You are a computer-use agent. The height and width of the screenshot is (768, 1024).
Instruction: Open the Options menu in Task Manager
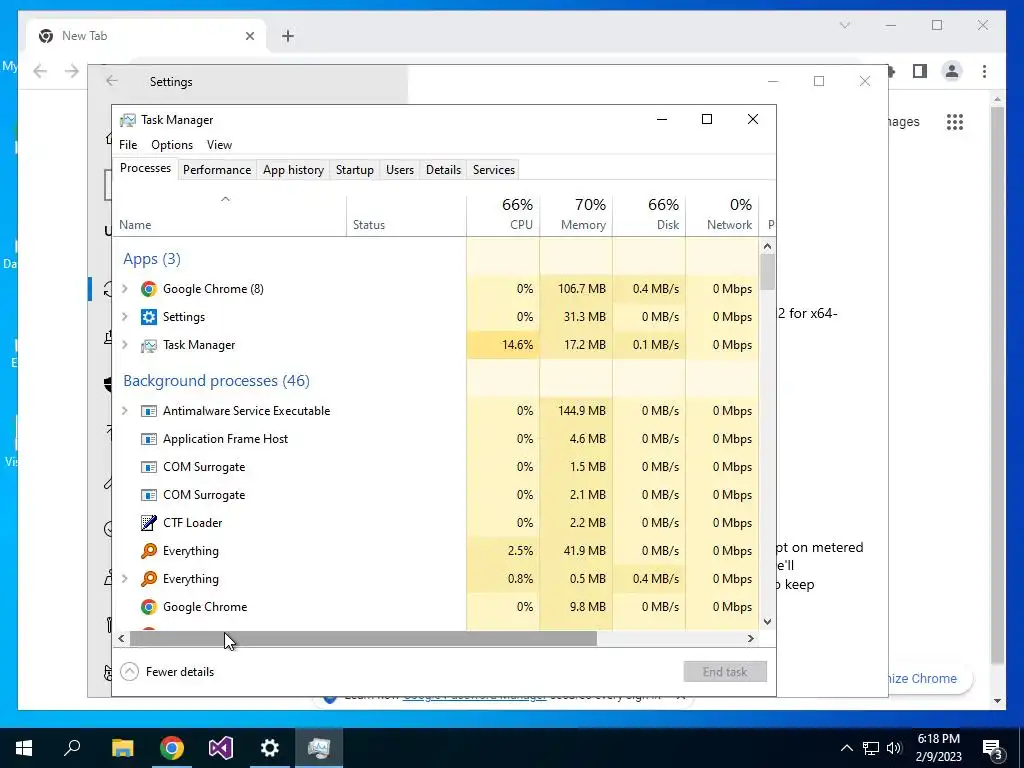click(x=172, y=145)
